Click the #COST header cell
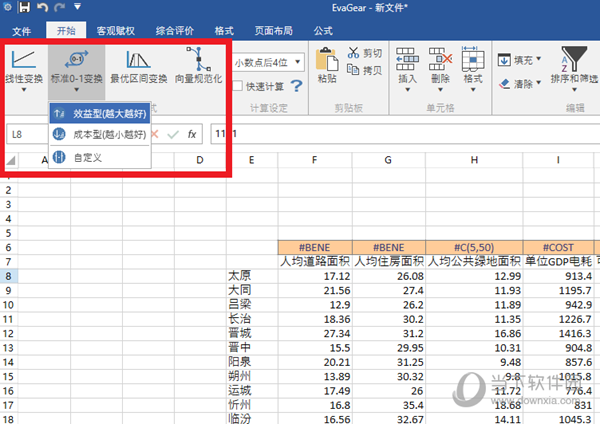 coord(558,247)
